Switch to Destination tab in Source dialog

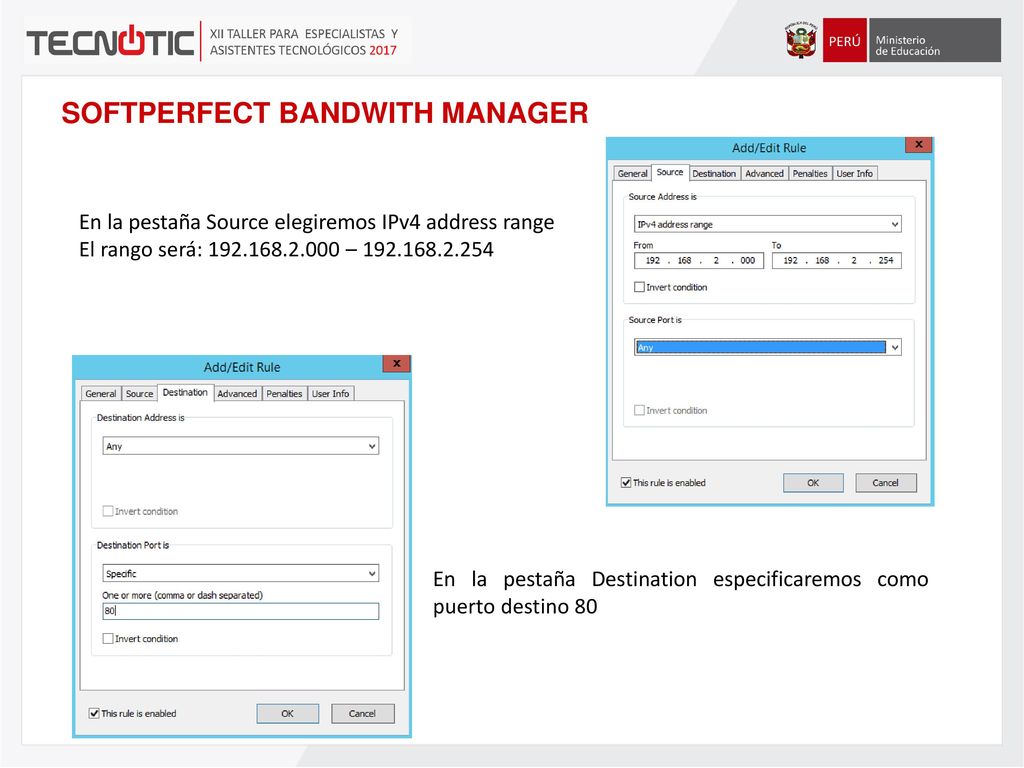pyautogui.click(x=714, y=174)
